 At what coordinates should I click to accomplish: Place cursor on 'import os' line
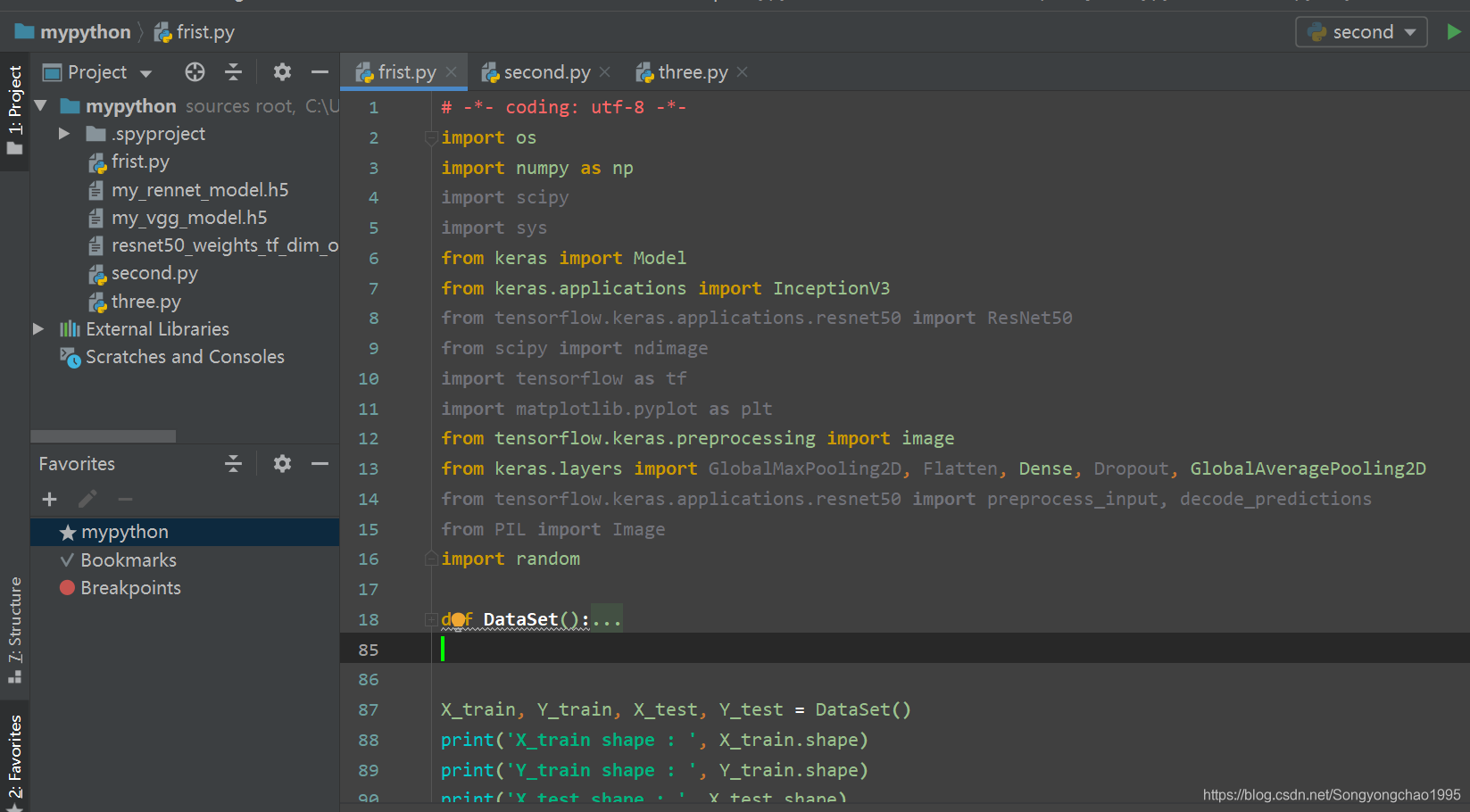[488, 137]
